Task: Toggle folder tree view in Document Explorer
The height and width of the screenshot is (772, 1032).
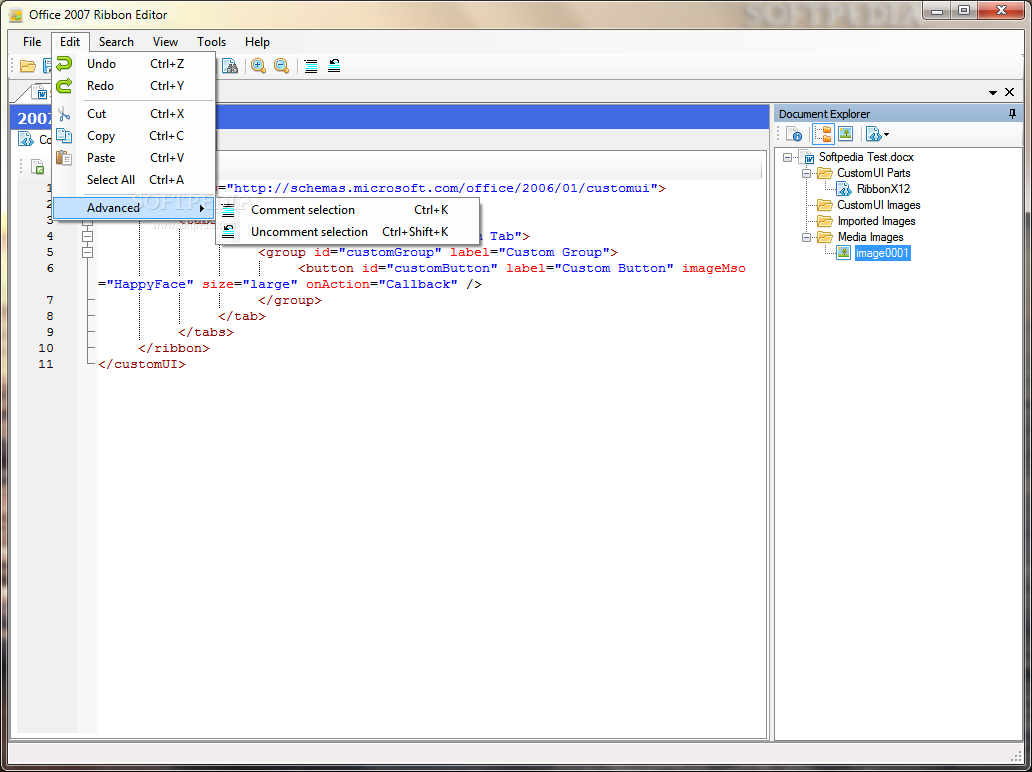Action: (823, 134)
